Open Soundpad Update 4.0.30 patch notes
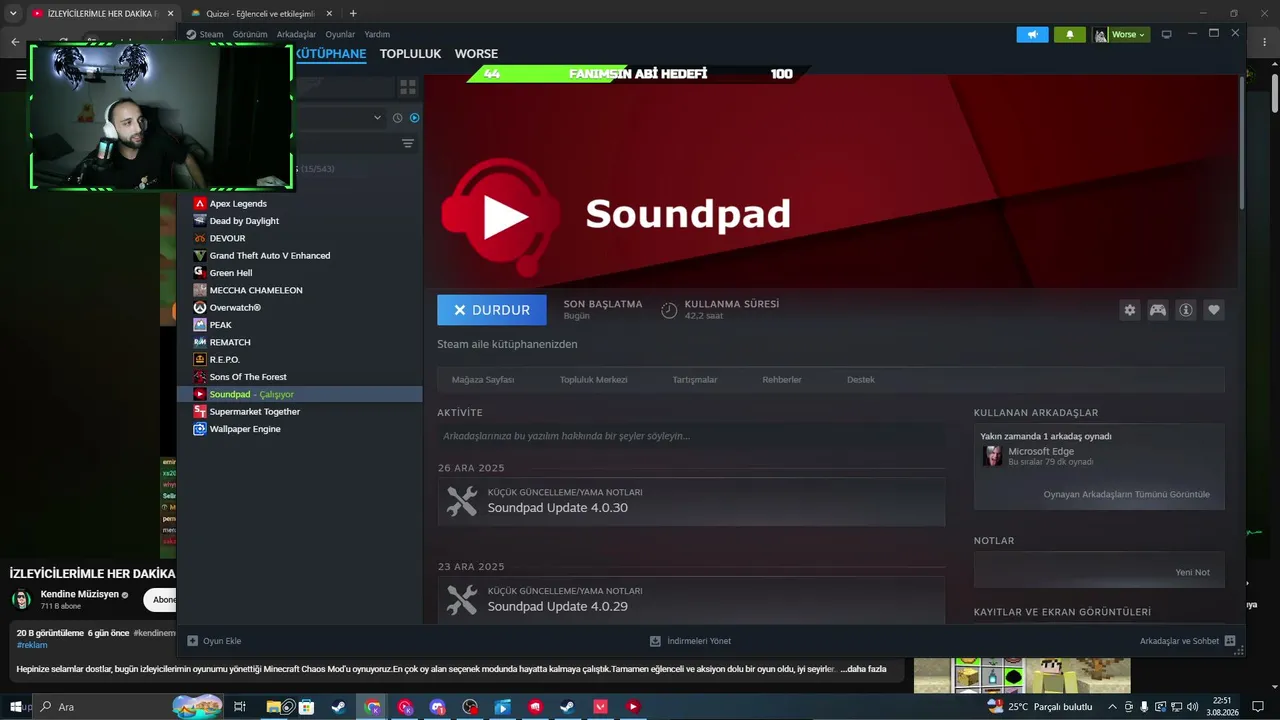The image size is (1280, 720). pos(691,502)
